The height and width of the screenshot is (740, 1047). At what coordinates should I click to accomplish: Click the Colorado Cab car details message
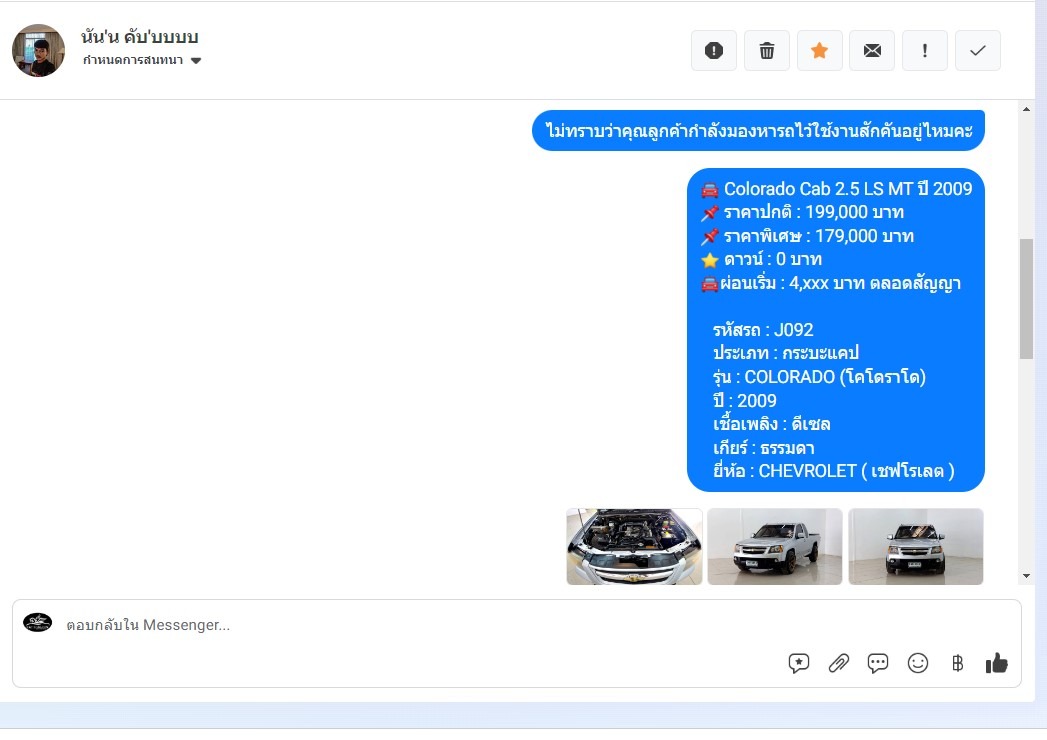835,330
